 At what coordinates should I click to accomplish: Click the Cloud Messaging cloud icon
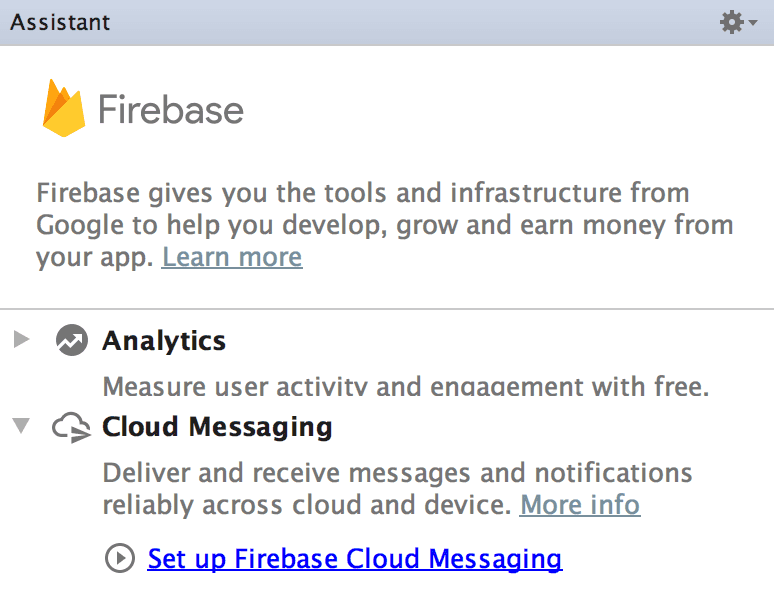[x=72, y=427]
